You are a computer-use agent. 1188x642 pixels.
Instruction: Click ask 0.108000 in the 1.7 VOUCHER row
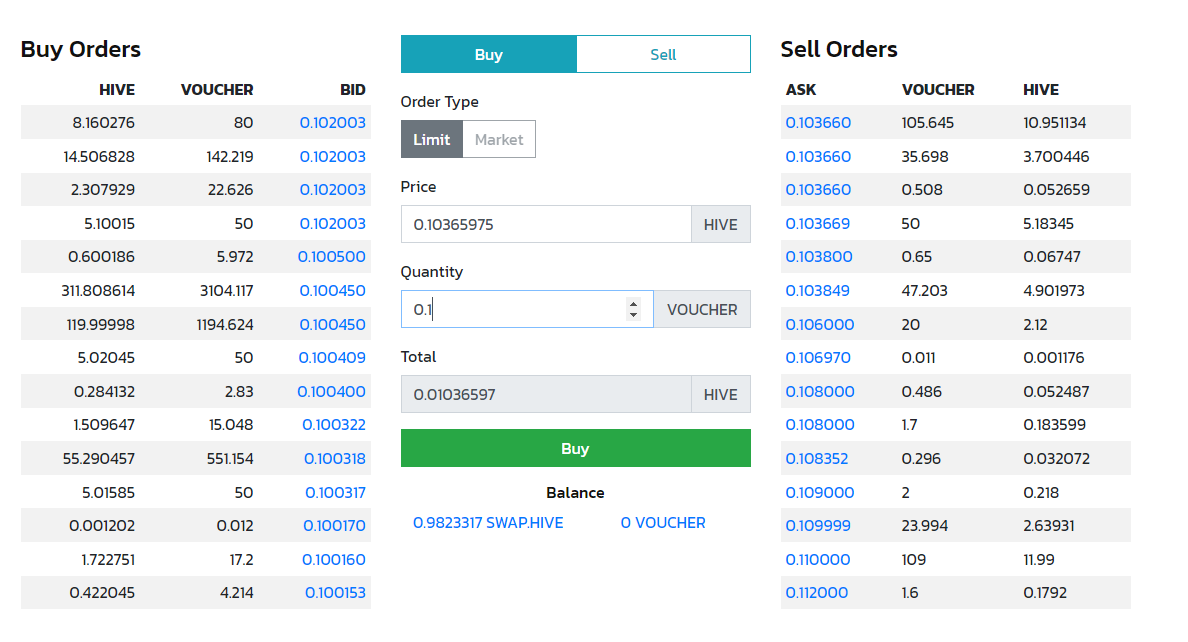pos(820,425)
